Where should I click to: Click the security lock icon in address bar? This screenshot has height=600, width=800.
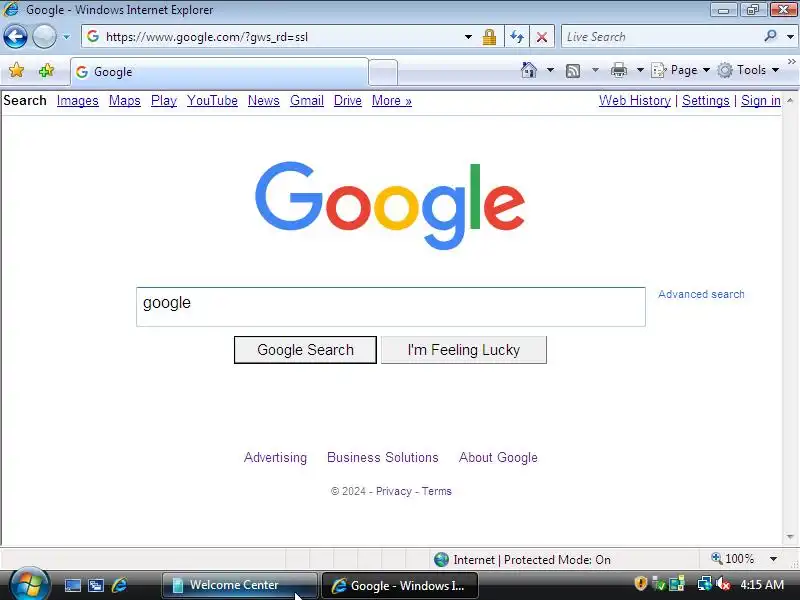tap(489, 37)
